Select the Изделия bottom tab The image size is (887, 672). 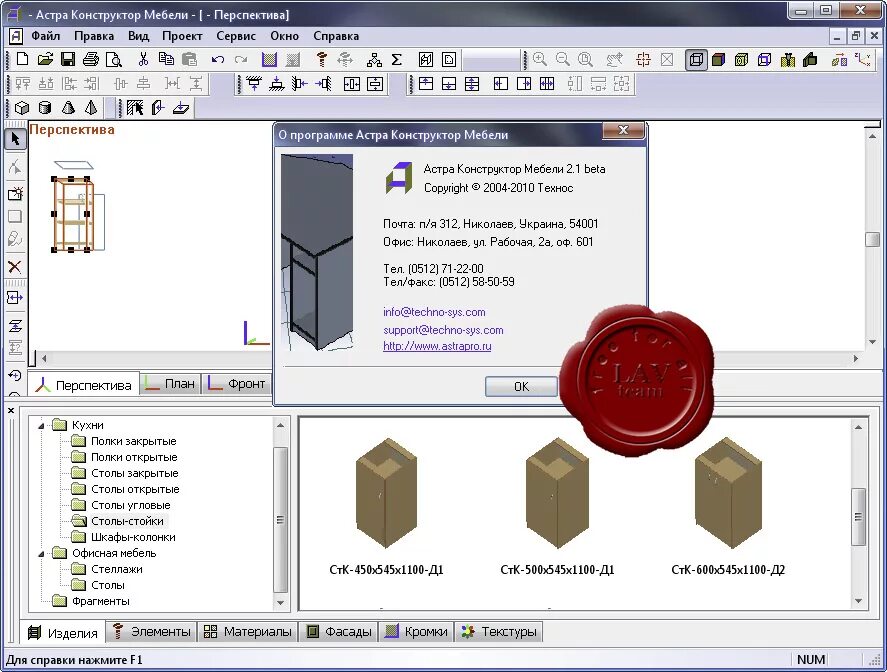tap(63, 633)
